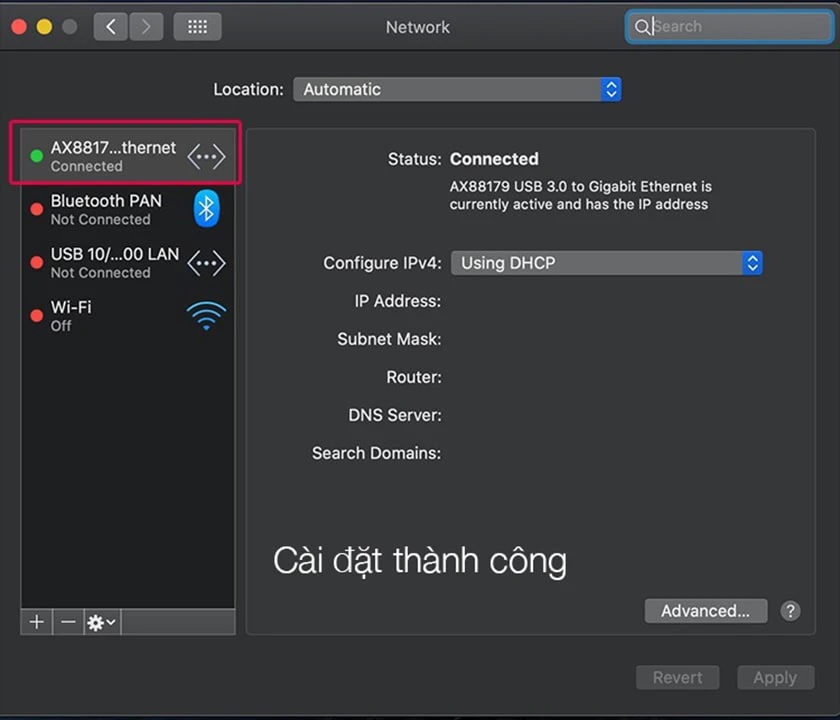
Task: Select USB 10/100 LAN service
Action: pos(114,263)
